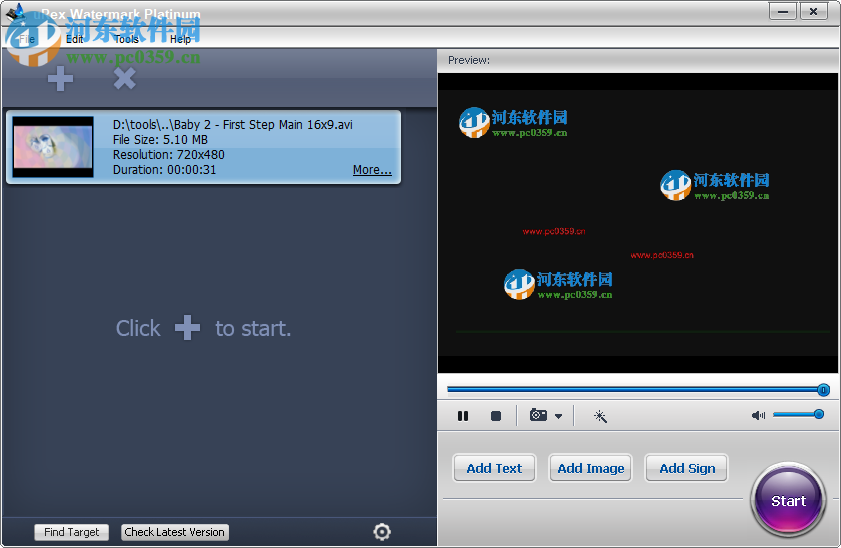Click 'File Size: 5.10 MB' text
The height and width of the screenshot is (548, 841).
point(160,139)
